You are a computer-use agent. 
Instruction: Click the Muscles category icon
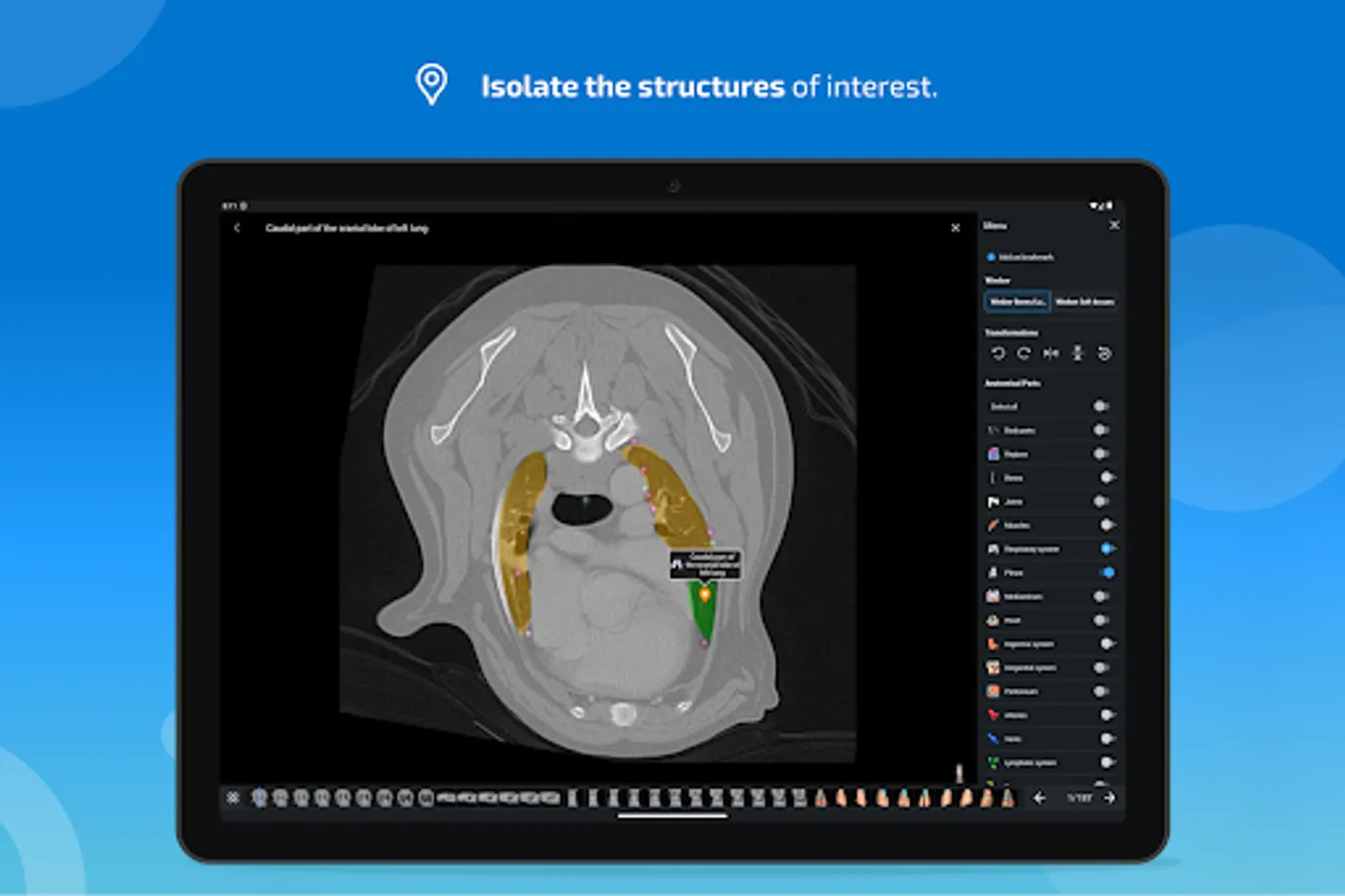point(993,525)
